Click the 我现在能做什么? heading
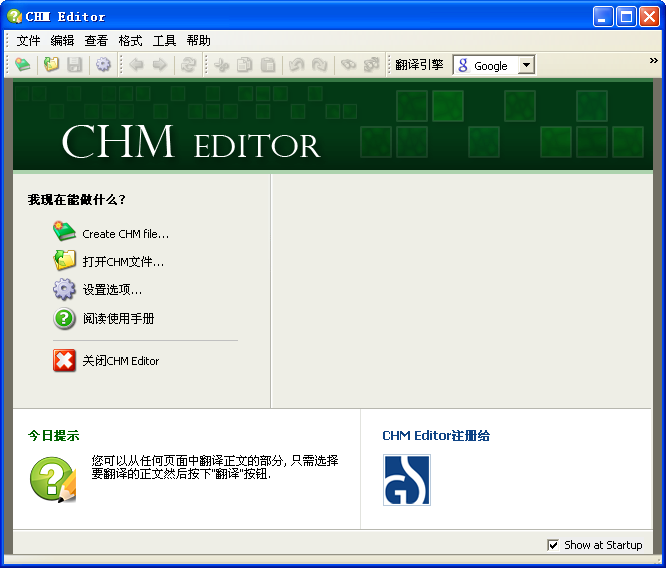 [76, 200]
